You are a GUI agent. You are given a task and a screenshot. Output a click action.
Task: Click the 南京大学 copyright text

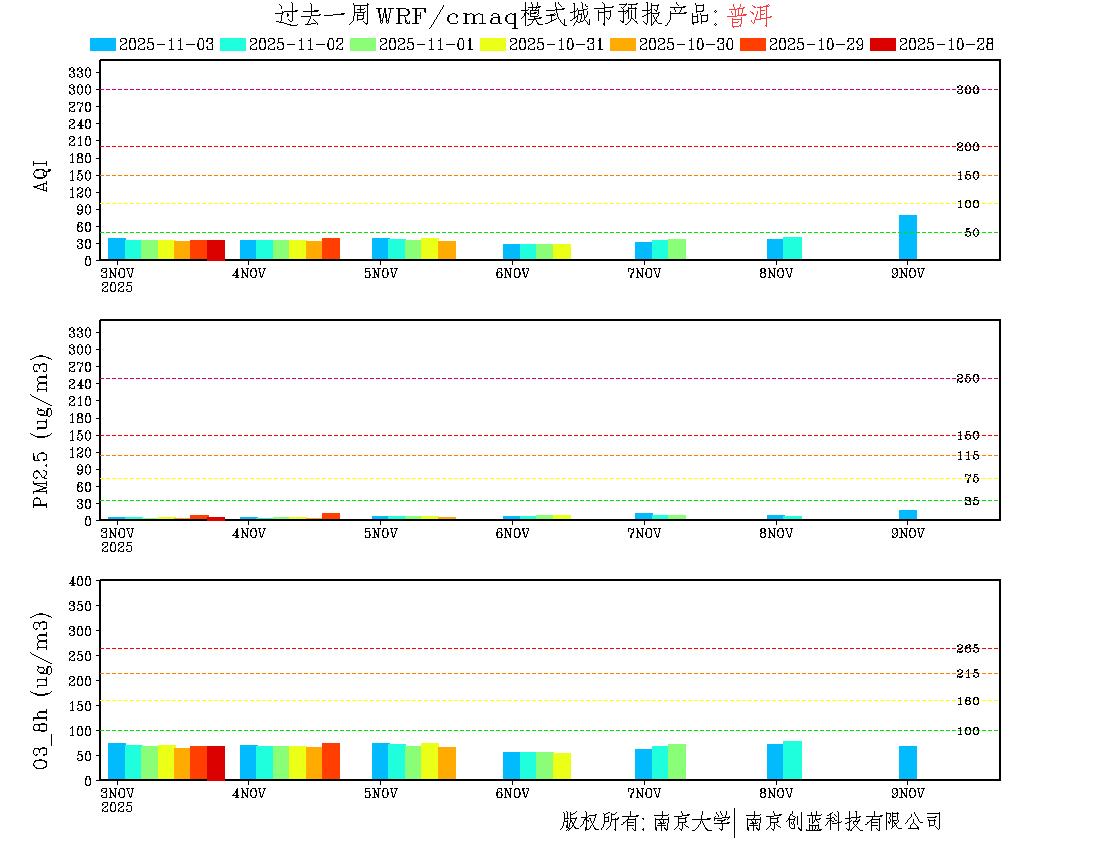(691, 822)
